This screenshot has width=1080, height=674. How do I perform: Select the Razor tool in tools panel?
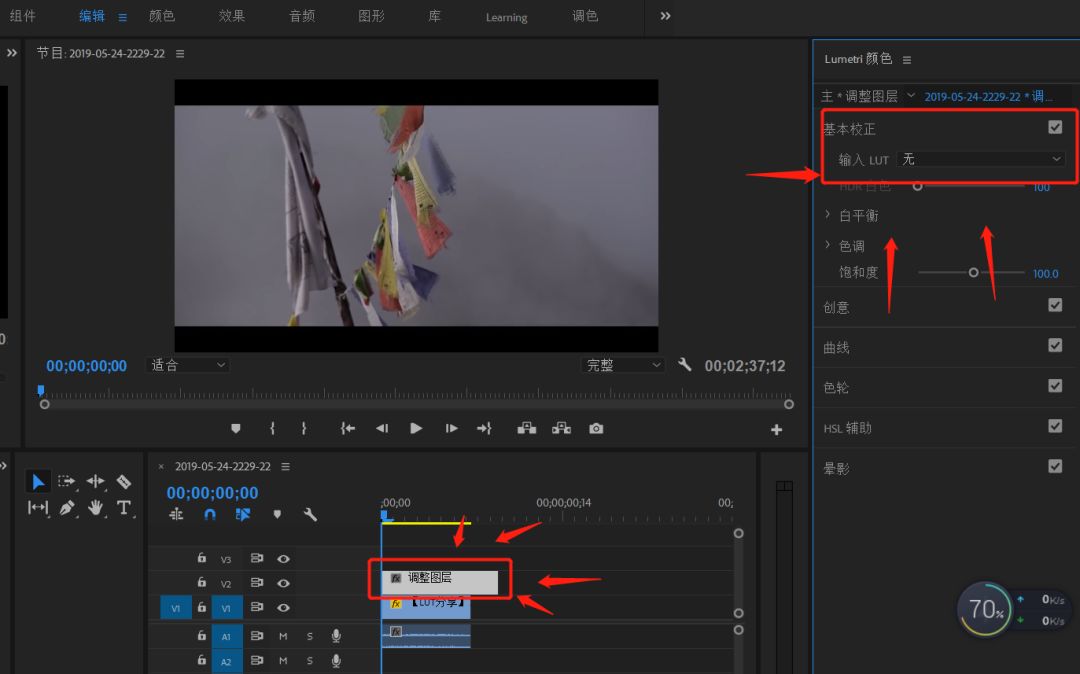pyautogui.click(x=123, y=481)
